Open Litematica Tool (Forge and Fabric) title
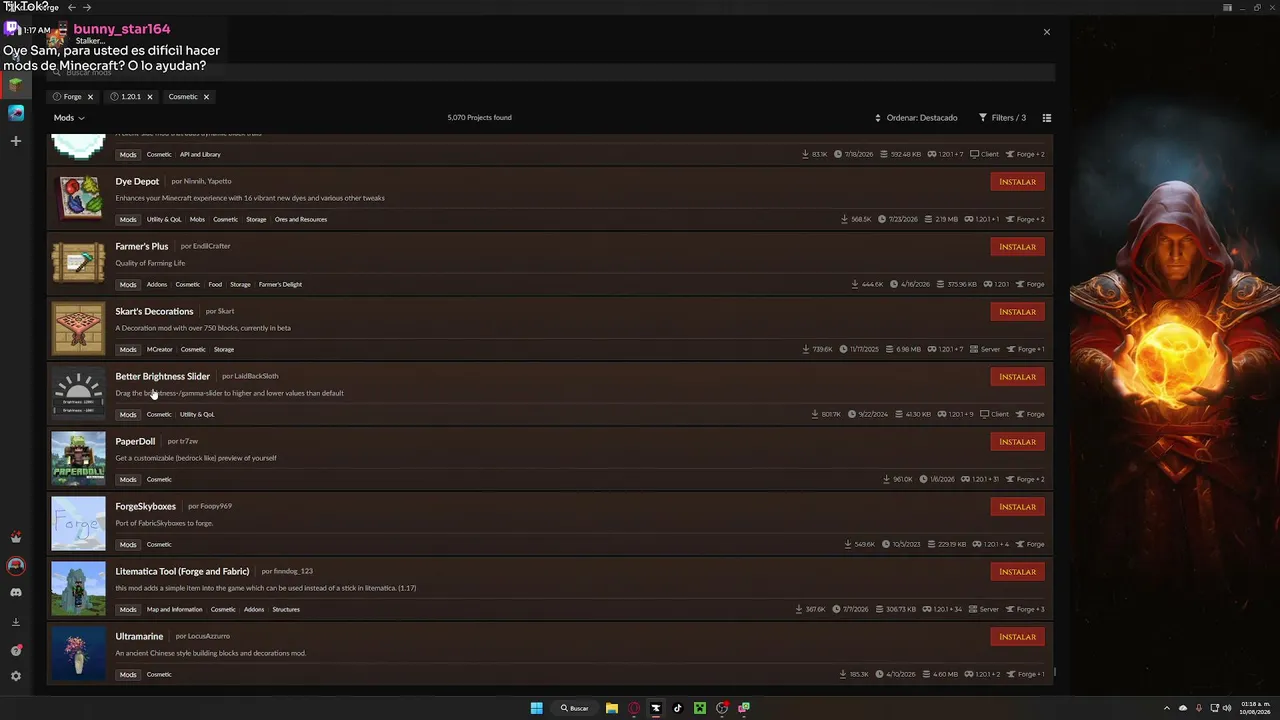The width and height of the screenshot is (1280, 720). [x=182, y=572]
